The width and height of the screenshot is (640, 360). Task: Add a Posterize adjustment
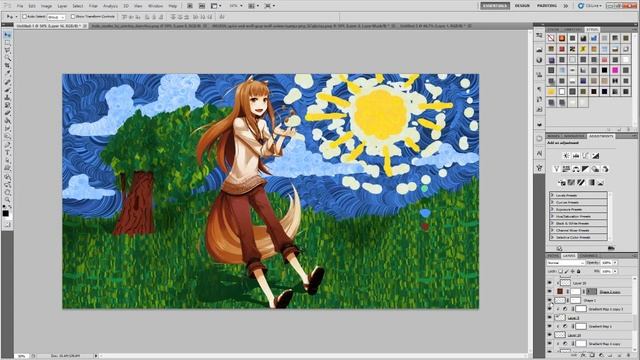pos(571,182)
